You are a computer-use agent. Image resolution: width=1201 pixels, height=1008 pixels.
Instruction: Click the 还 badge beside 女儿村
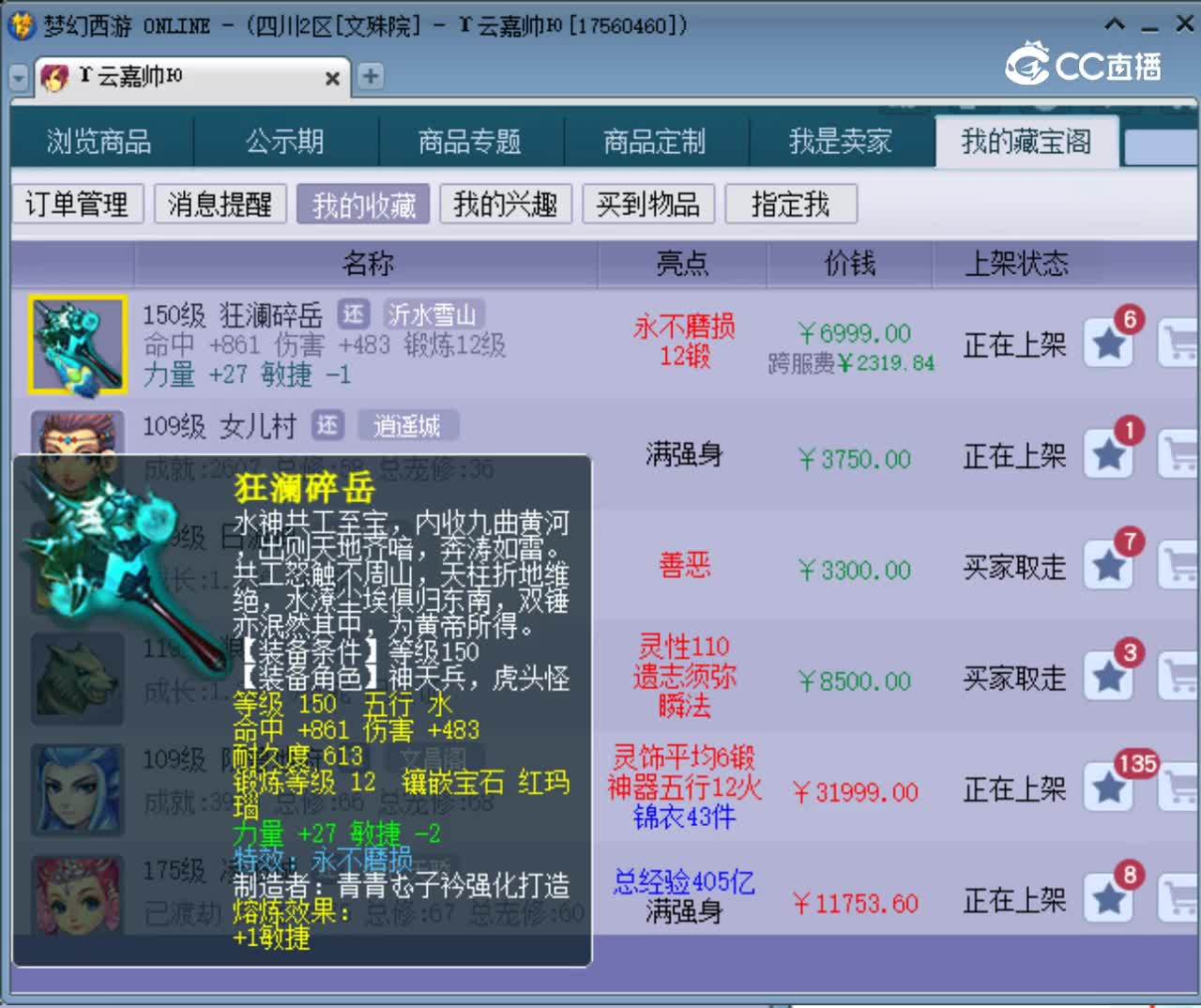[327, 426]
